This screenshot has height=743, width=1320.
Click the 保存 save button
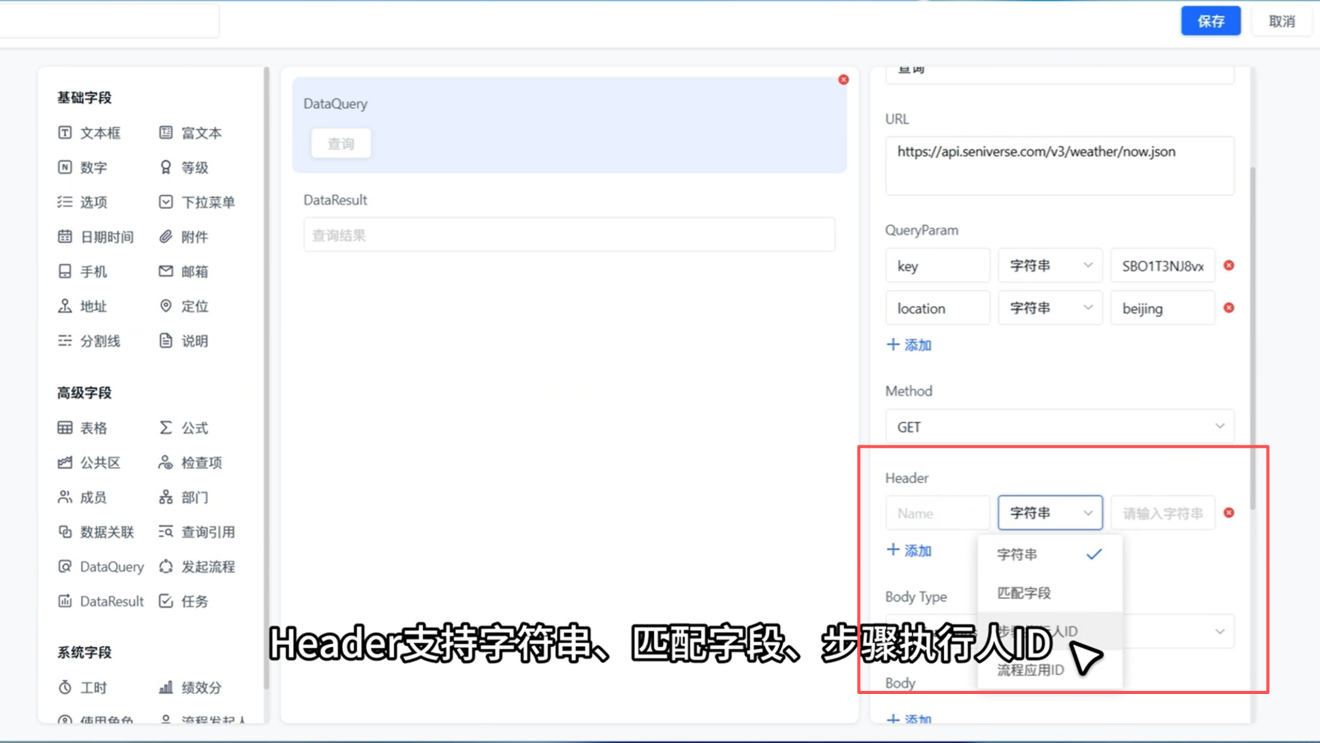(1211, 21)
